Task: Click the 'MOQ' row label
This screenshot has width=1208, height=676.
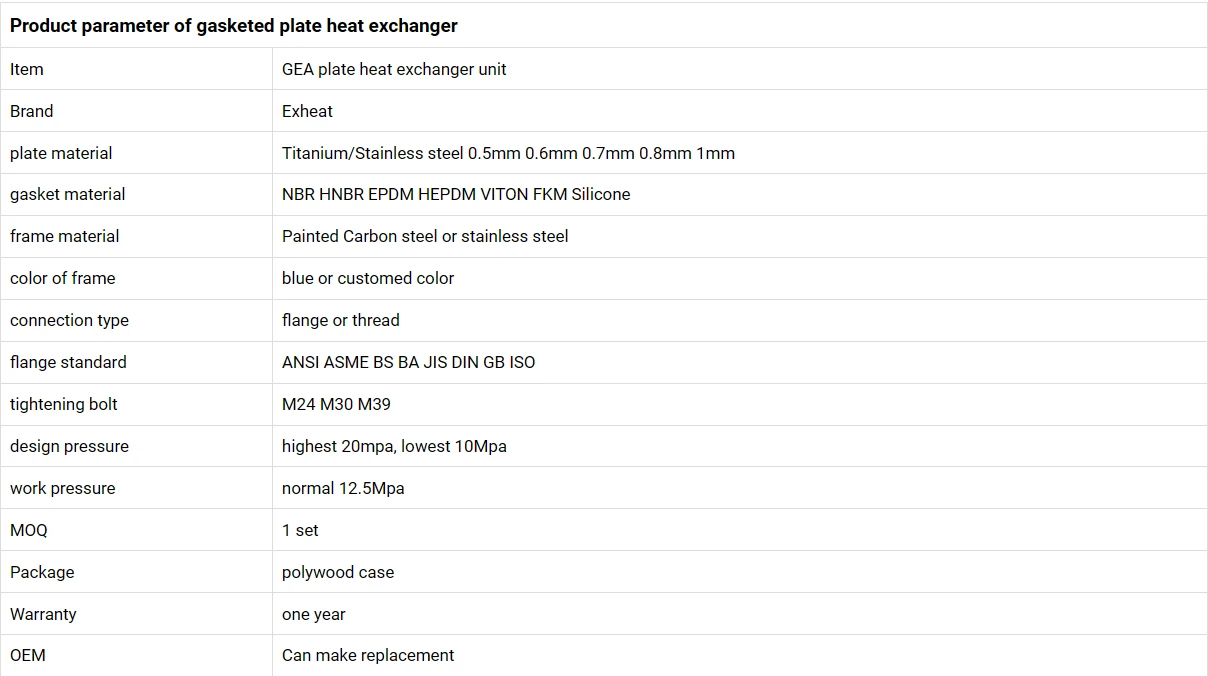Action: tap(29, 530)
